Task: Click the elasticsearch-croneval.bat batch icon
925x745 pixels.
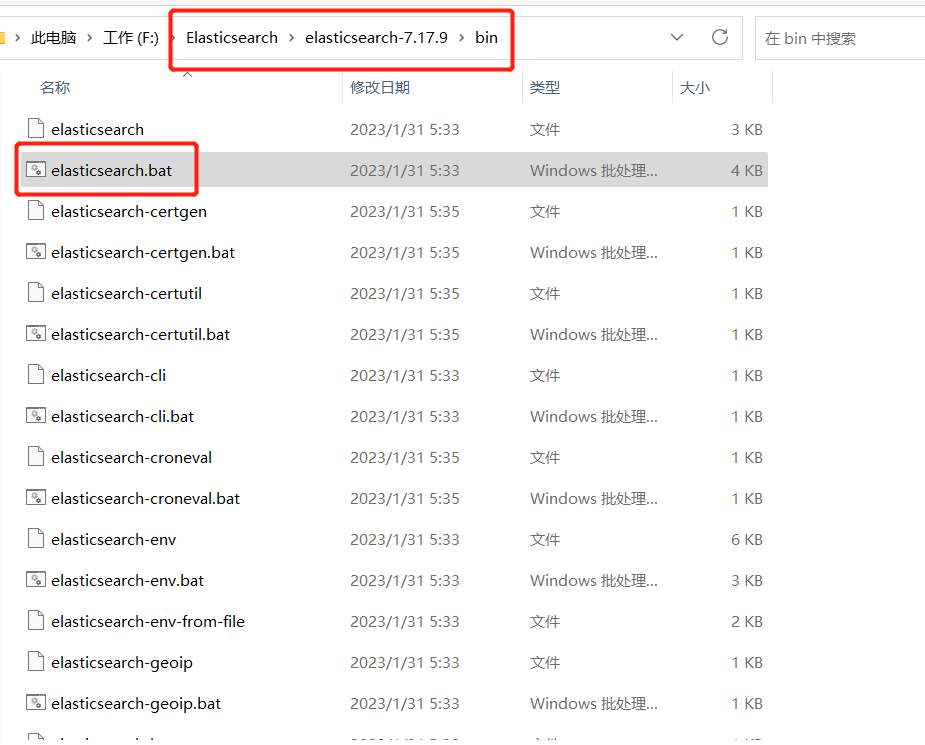Action: 36,498
